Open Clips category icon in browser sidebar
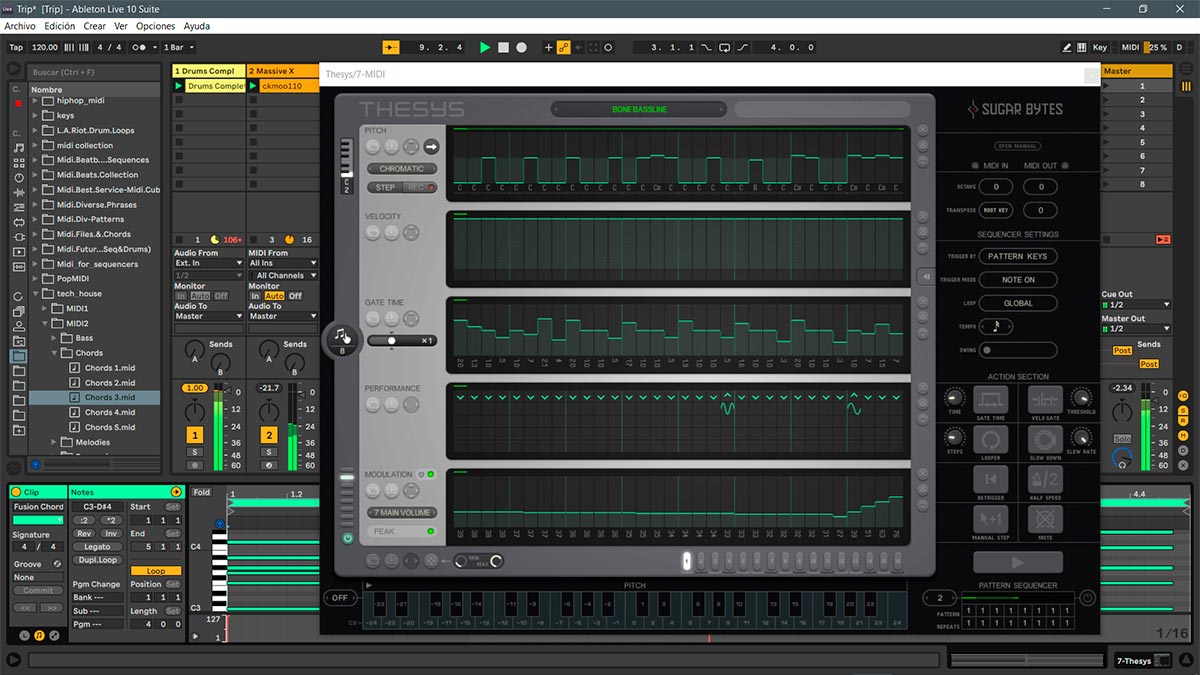 click(x=18, y=251)
